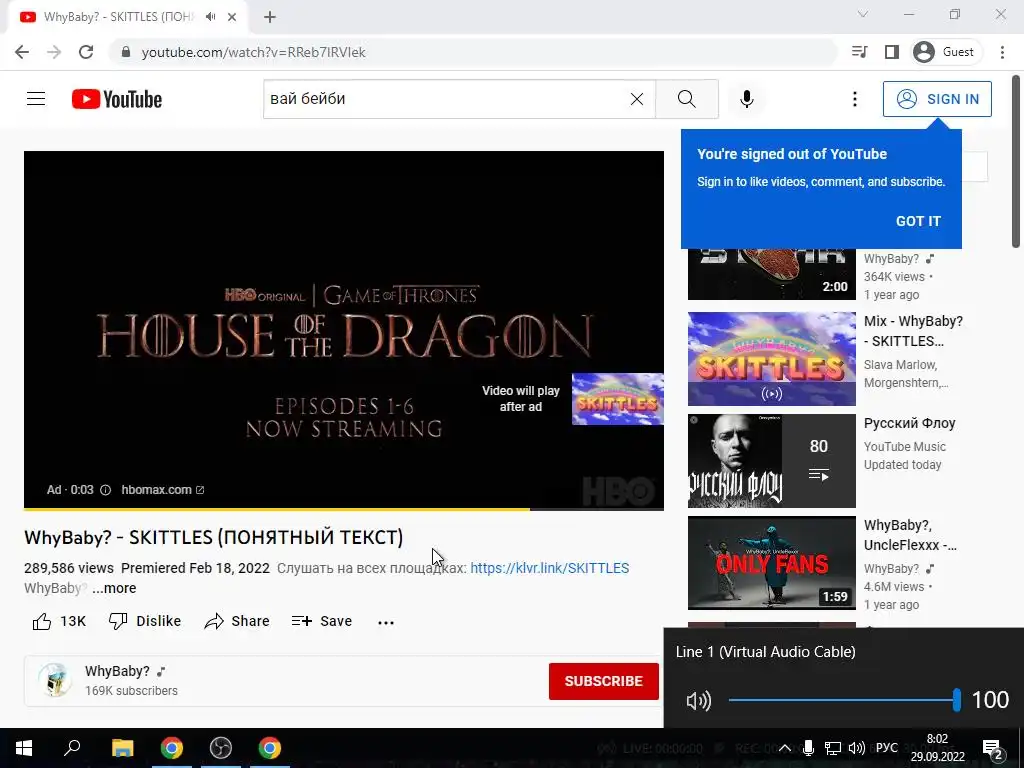Image resolution: width=1024 pixels, height=768 pixels.
Task: Open OBS Studio from taskbar
Action: pos(221,748)
